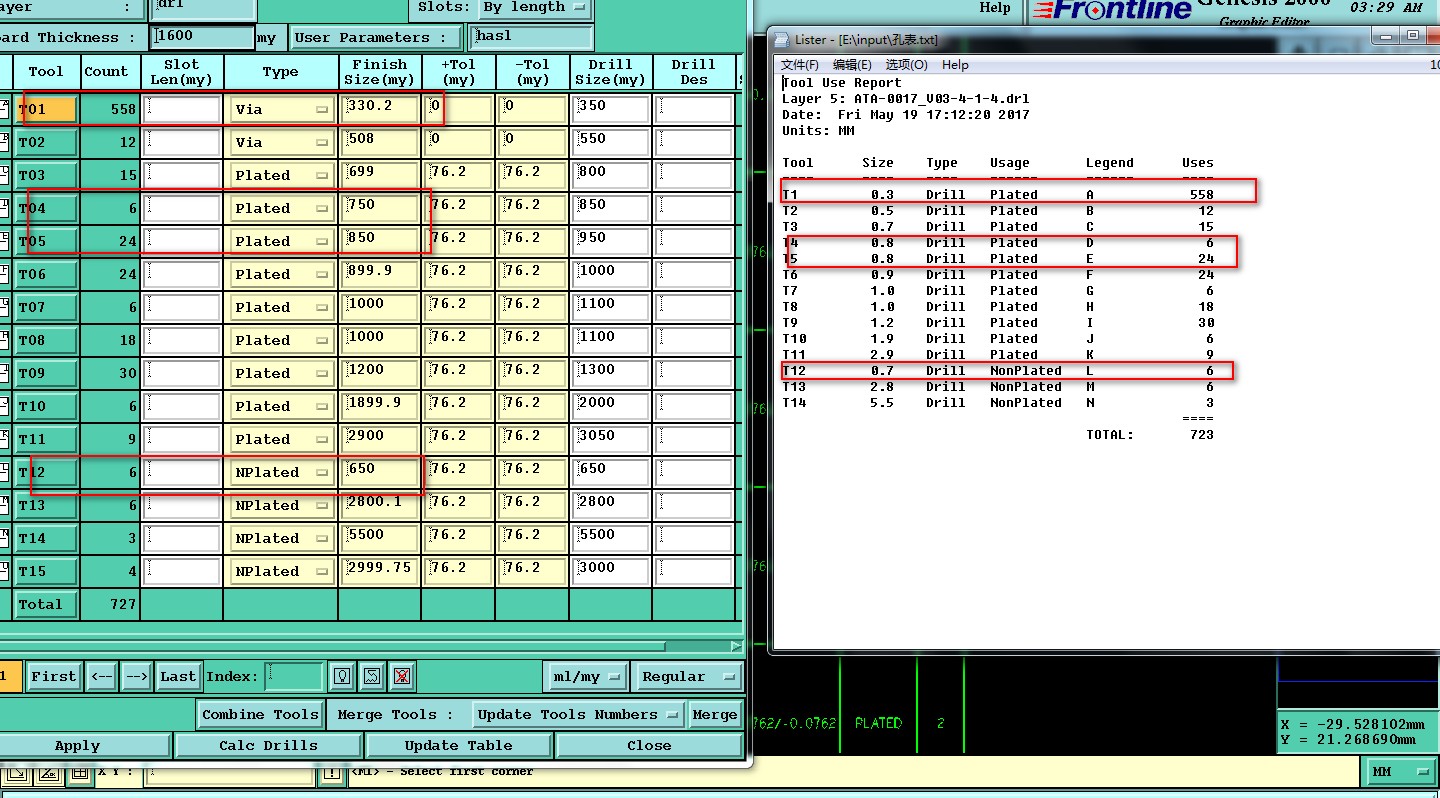Image resolution: width=1440 pixels, height=798 pixels.
Task: Click Finish Size field 330.2 for T01
Action: pos(381,109)
